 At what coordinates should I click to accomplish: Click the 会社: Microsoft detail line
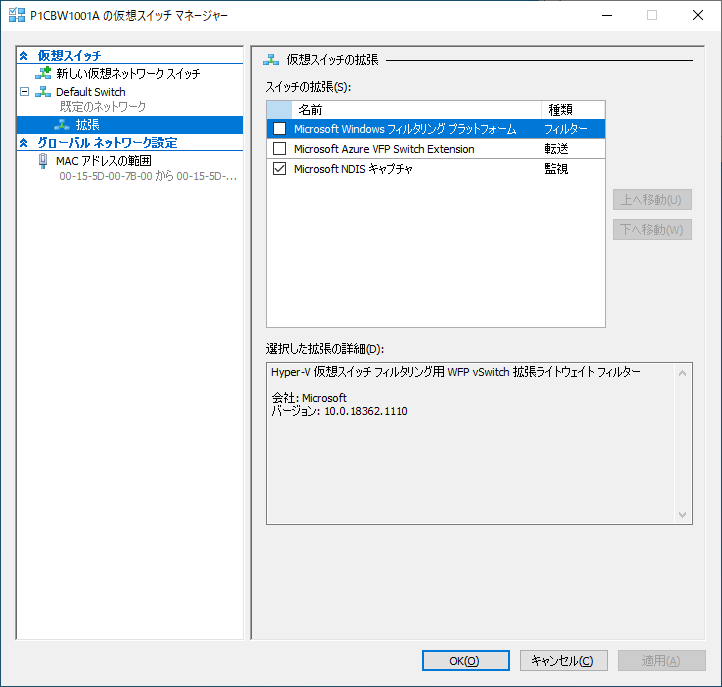[x=309, y=398]
